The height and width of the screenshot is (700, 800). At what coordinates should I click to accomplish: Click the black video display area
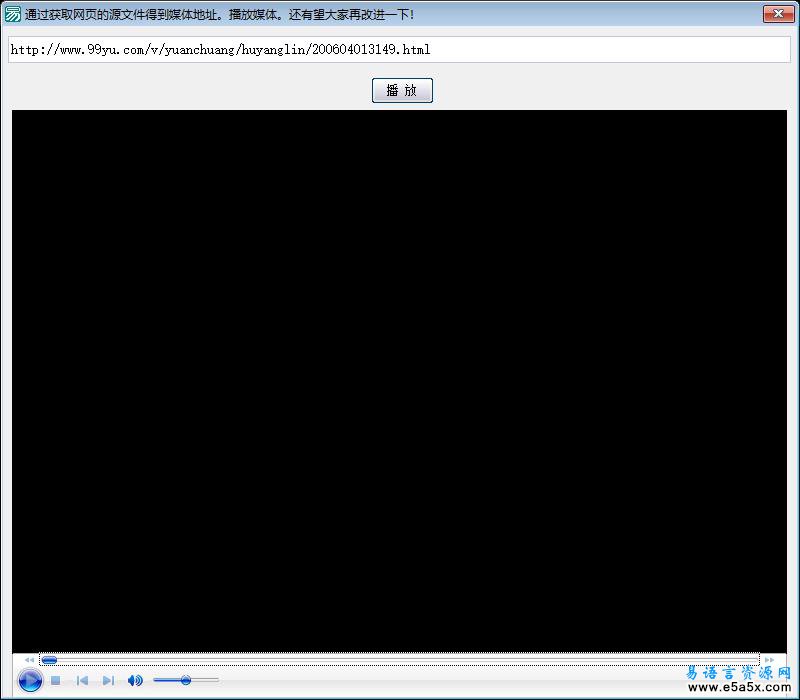click(x=399, y=381)
